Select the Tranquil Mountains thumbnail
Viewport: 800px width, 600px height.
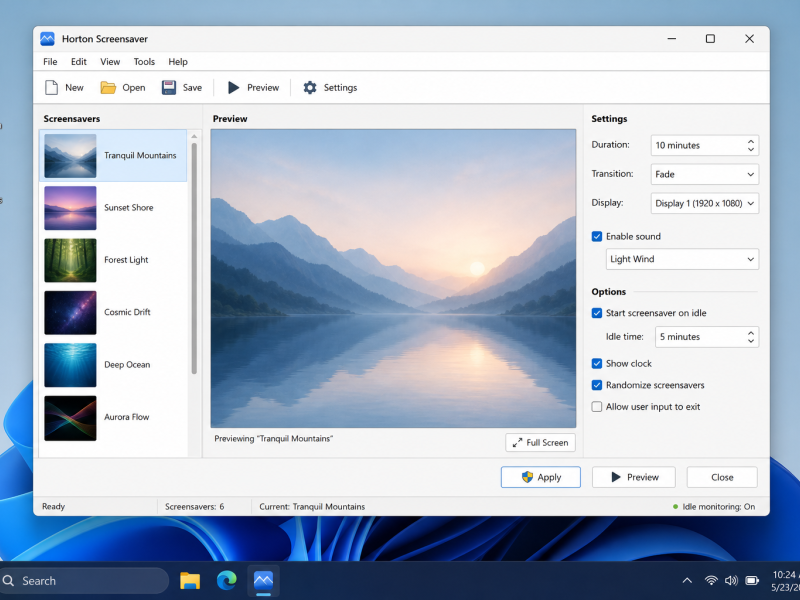click(70, 156)
